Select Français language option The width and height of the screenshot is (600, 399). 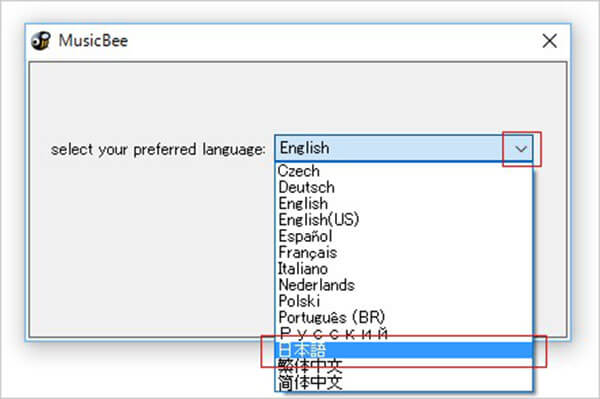point(404,252)
